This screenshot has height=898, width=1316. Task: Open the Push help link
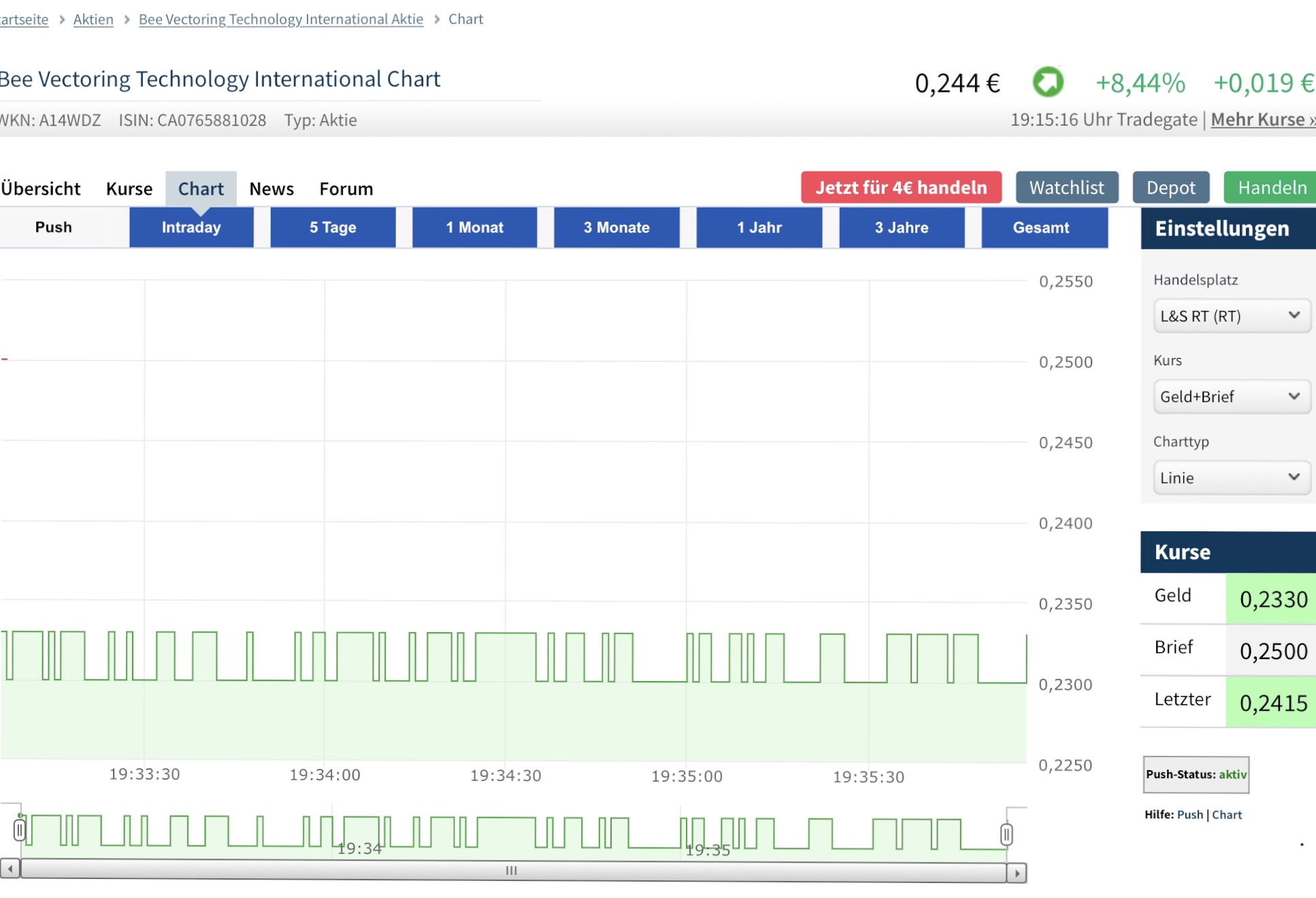point(1189,814)
